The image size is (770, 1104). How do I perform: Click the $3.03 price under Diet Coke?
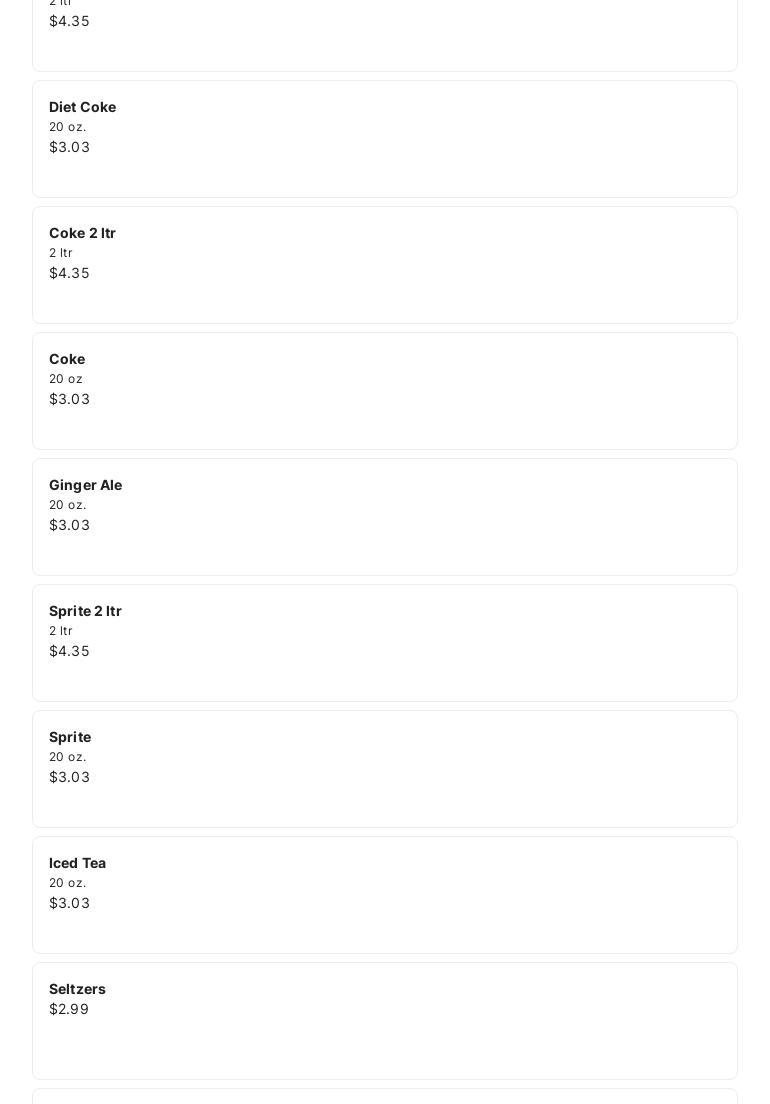coord(69,147)
